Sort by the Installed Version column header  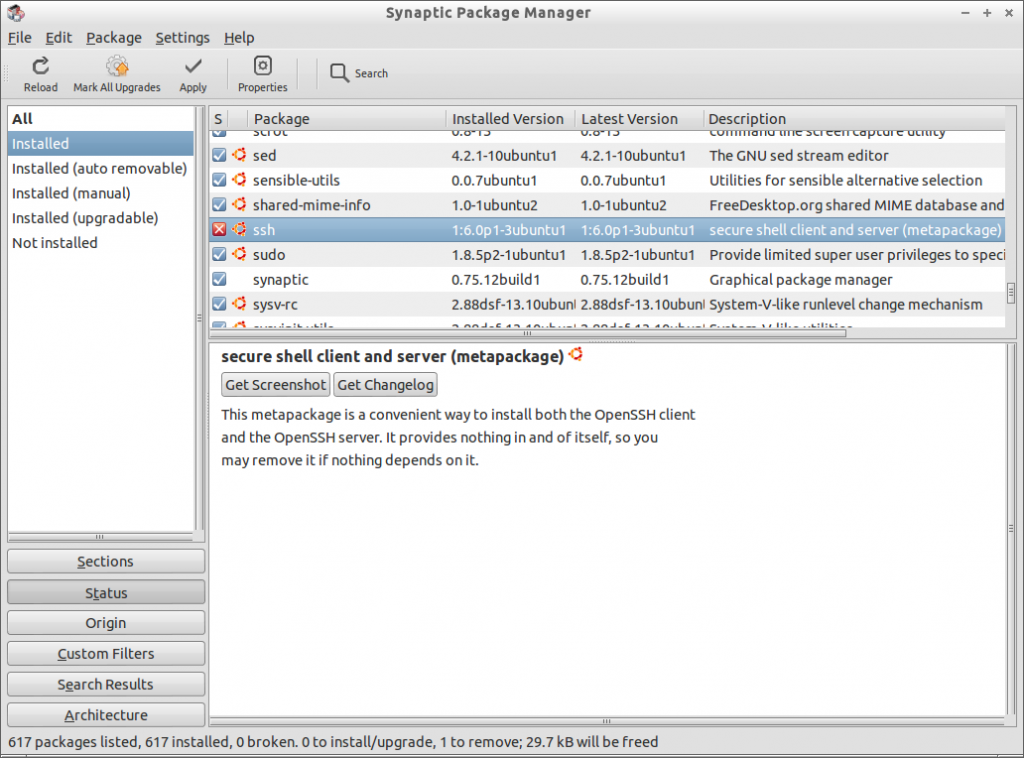coord(508,119)
